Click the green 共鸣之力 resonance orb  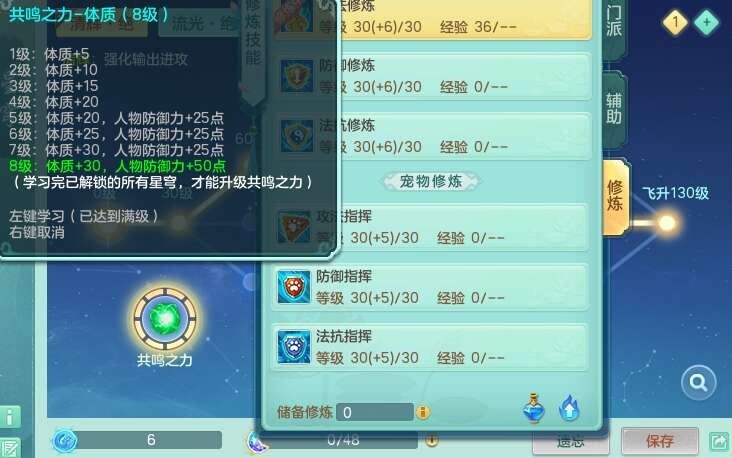click(x=165, y=319)
